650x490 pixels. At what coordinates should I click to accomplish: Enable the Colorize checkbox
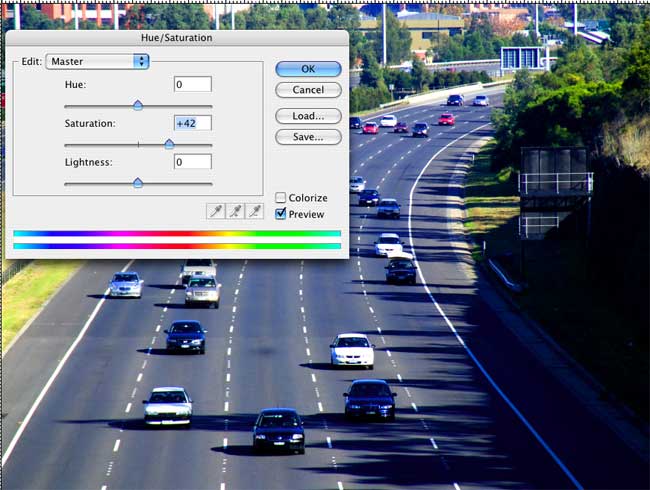click(281, 198)
